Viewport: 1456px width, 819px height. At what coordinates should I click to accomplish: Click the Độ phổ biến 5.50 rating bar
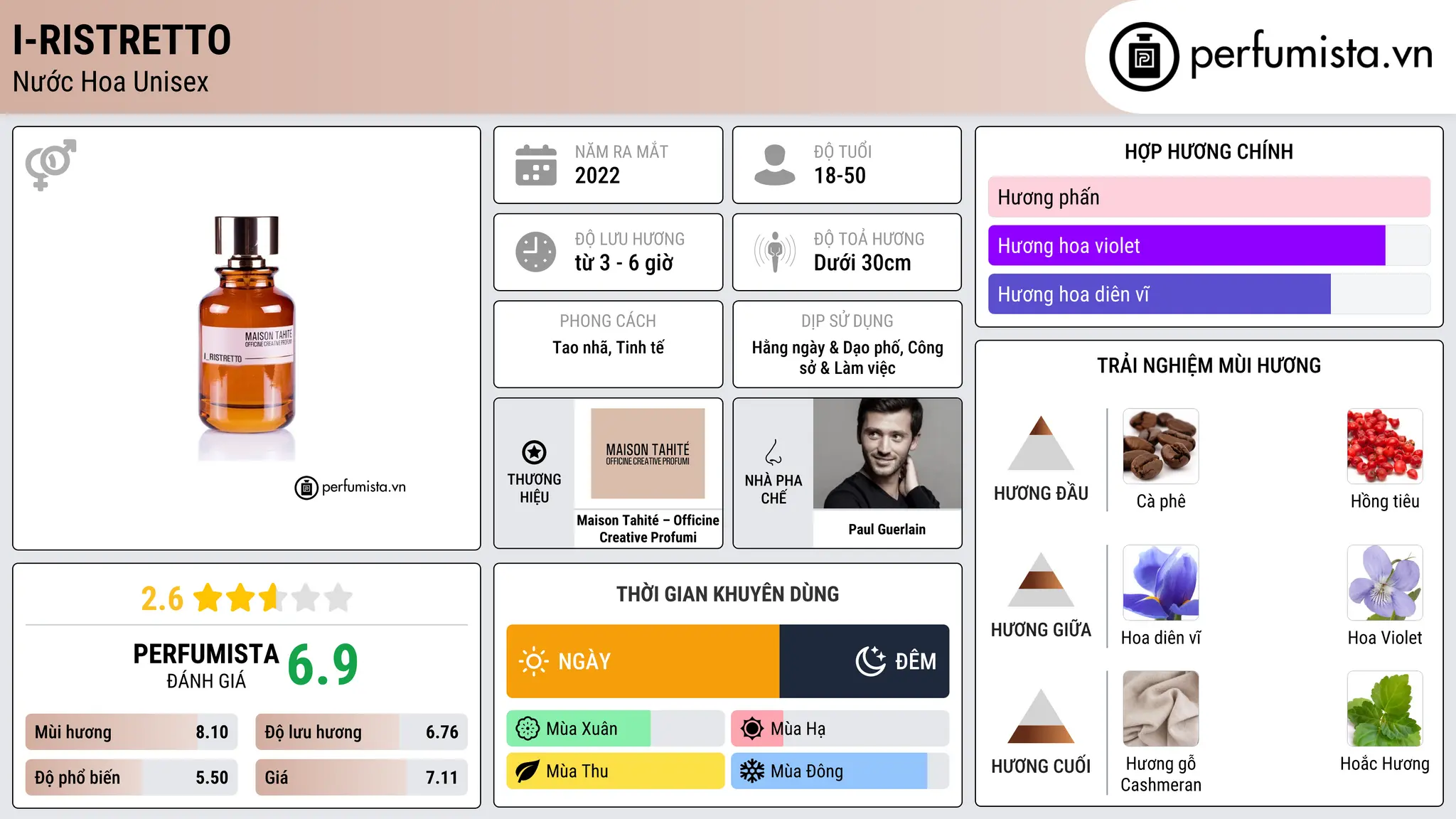click(132, 778)
